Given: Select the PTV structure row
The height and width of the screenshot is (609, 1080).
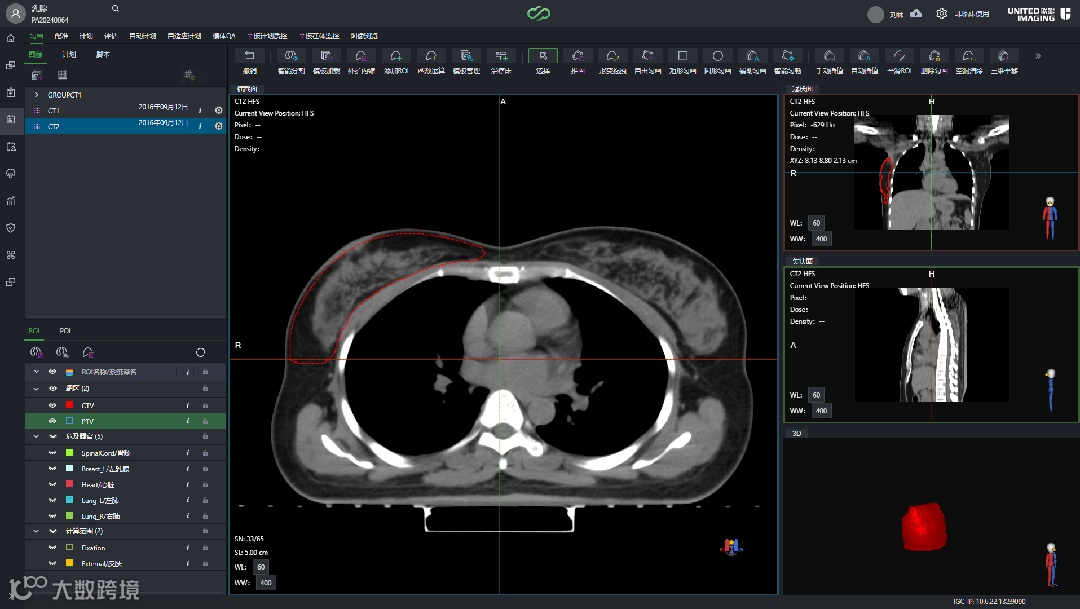Looking at the screenshot, I should click(x=125, y=421).
